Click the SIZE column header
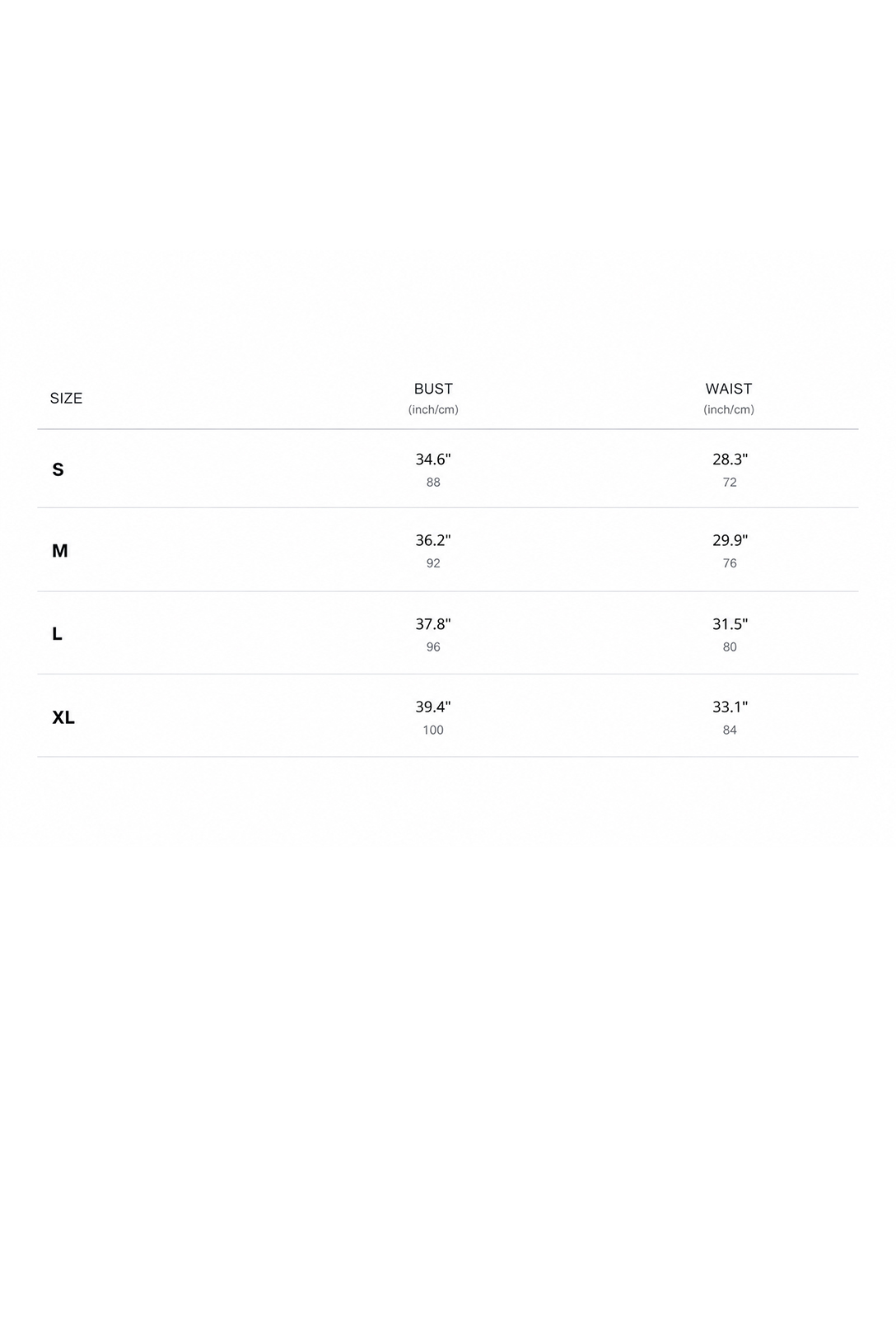This screenshot has height=1344, width=896. [x=66, y=399]
